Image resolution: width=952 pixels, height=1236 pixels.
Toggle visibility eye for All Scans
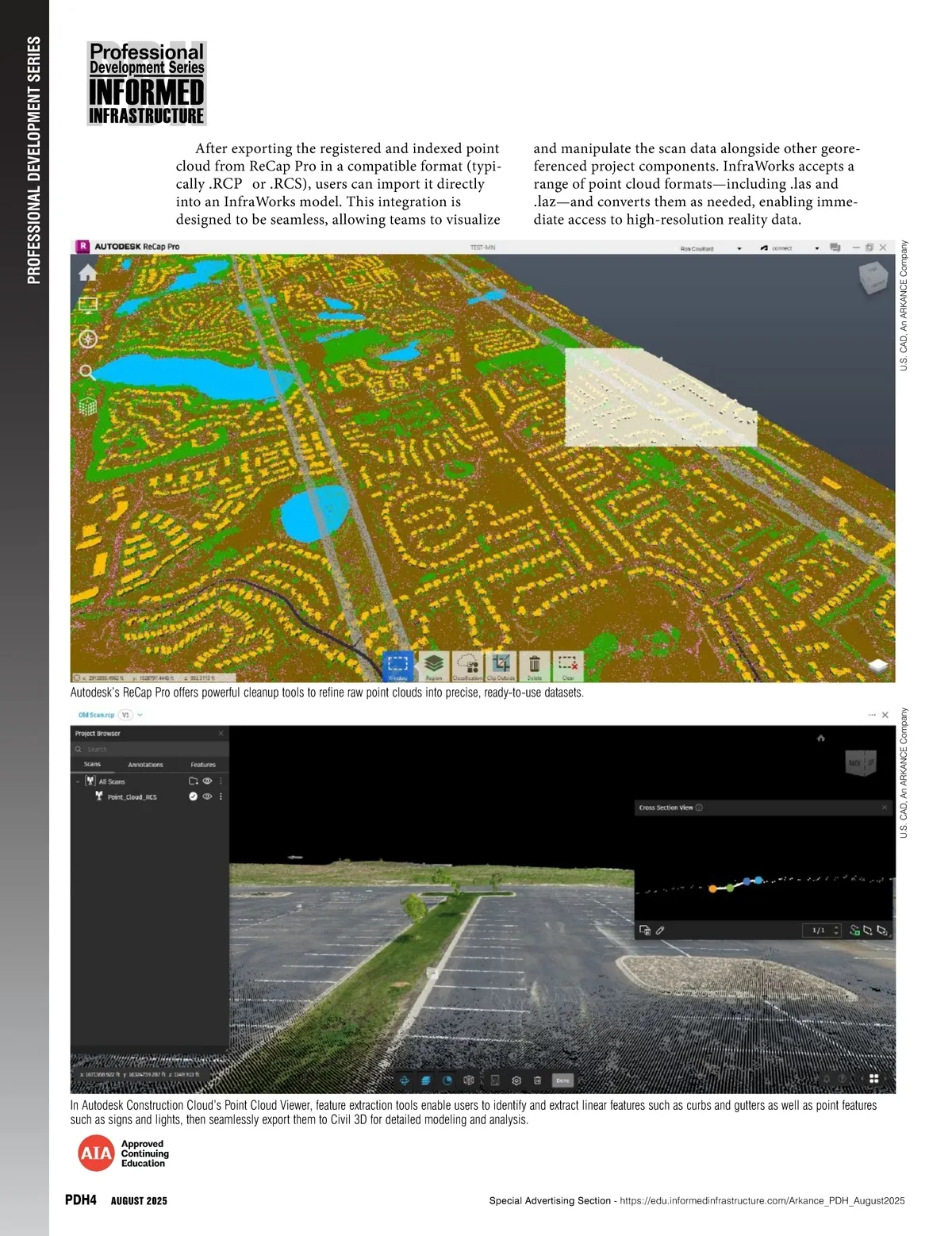point(207,781)
